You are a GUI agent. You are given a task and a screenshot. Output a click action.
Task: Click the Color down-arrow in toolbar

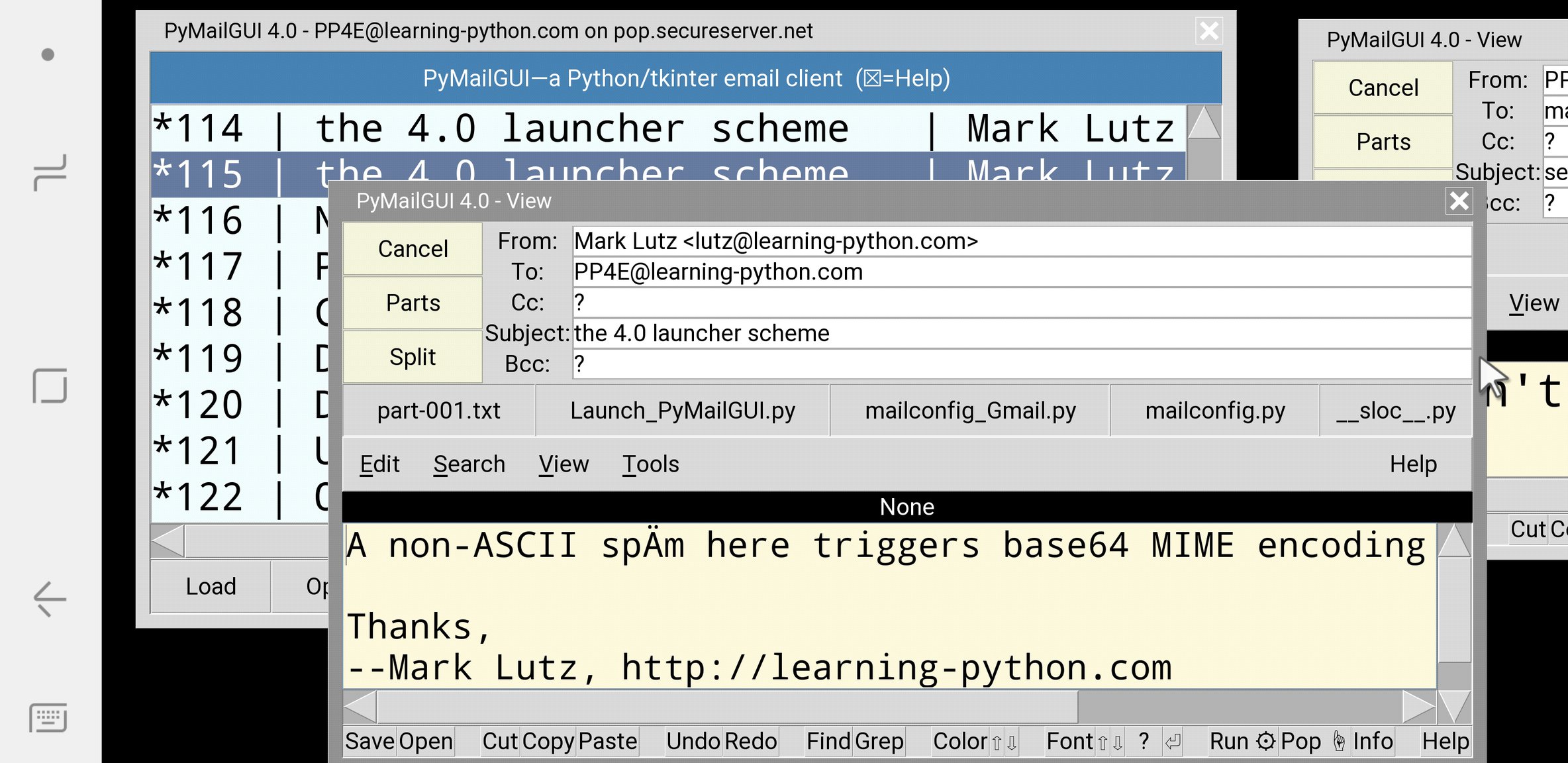[1012, 742]
